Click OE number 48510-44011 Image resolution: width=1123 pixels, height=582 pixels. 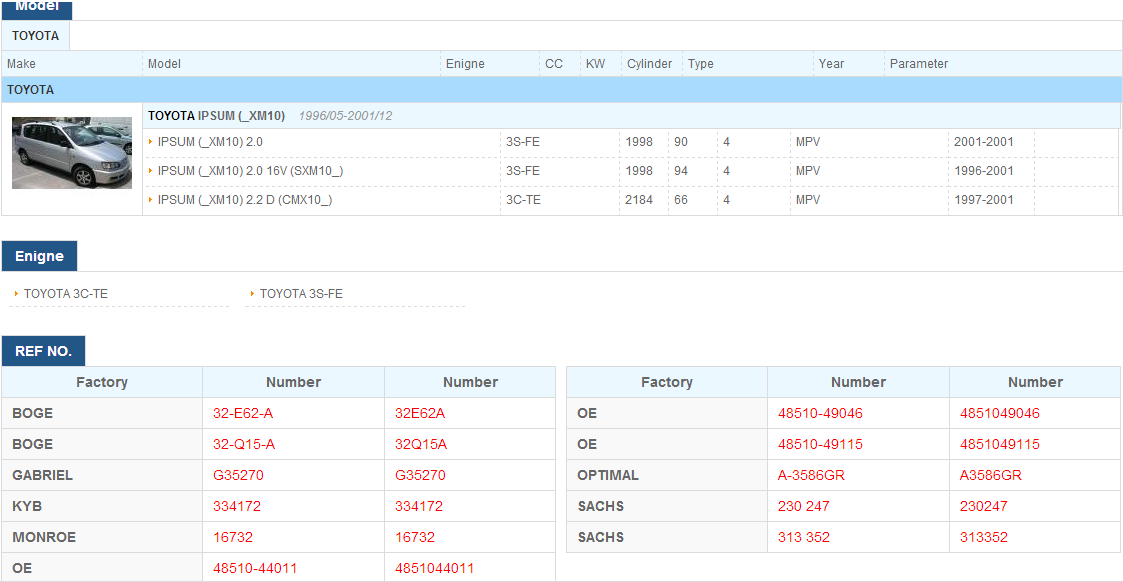(255, 568)
